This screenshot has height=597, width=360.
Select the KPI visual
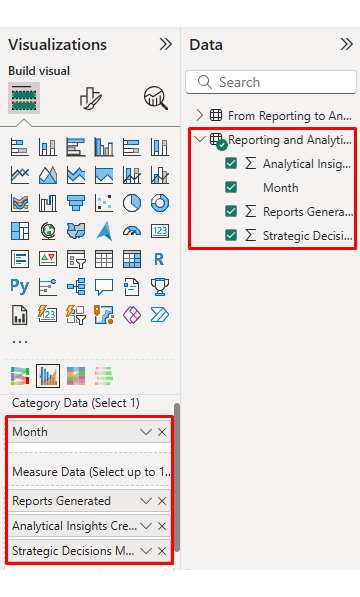tap(48, 259)
